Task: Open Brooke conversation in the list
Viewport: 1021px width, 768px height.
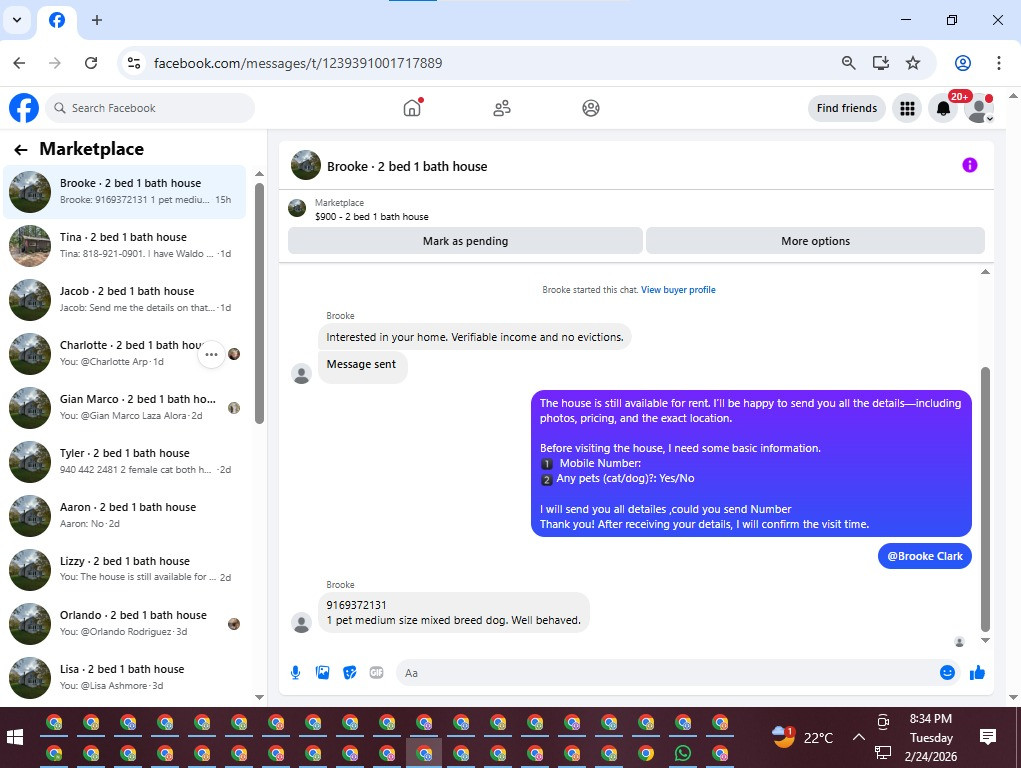Action: pos(124,192)
